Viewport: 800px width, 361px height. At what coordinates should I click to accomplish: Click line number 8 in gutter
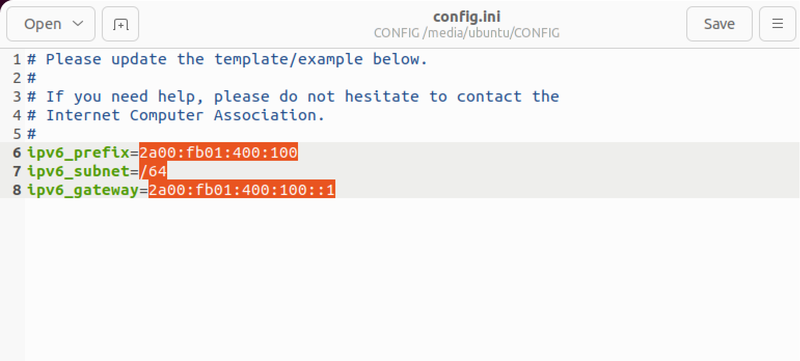[x=17, y=190]
